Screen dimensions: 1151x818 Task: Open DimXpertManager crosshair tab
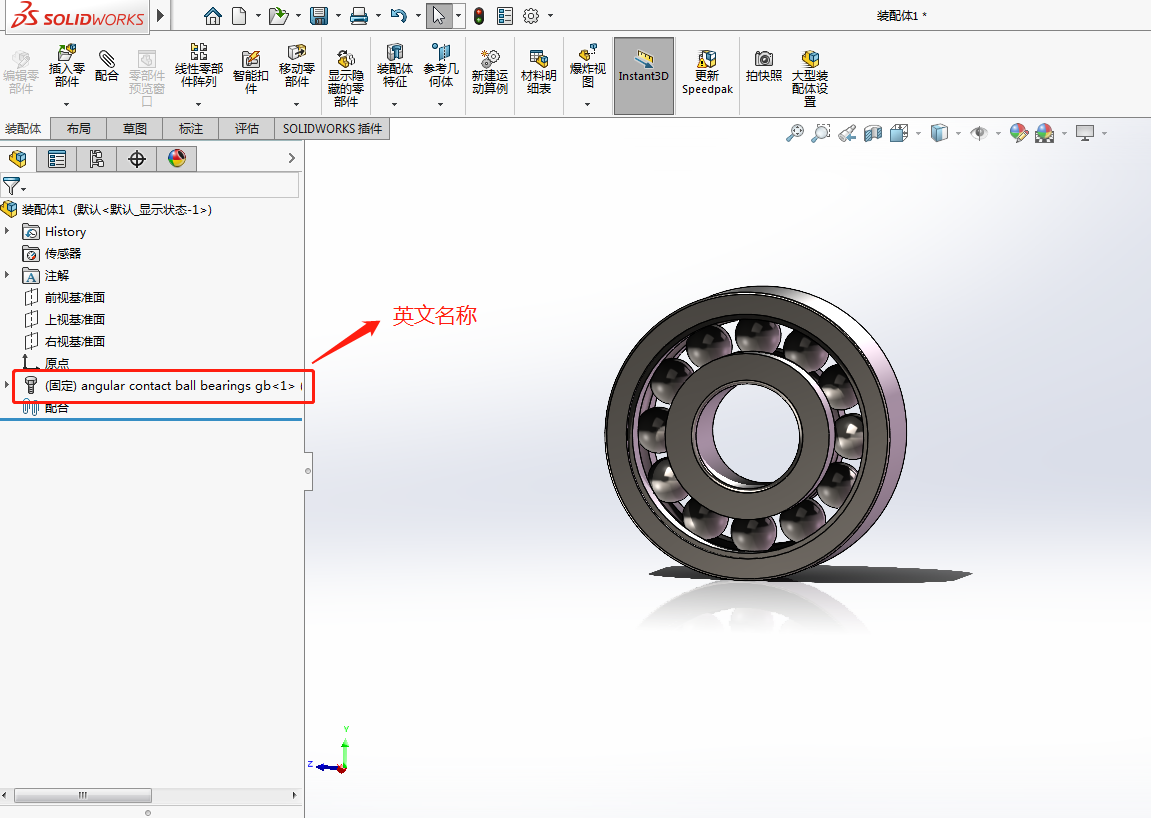click(x=137, y=159)
